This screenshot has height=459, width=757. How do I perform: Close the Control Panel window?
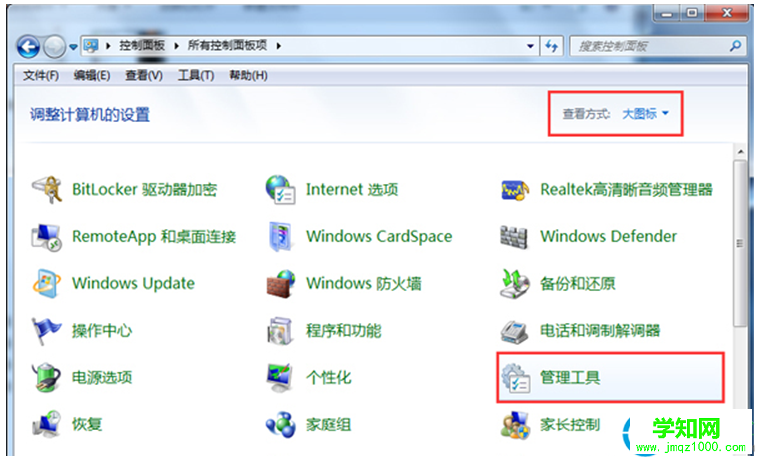coord(727,14)
